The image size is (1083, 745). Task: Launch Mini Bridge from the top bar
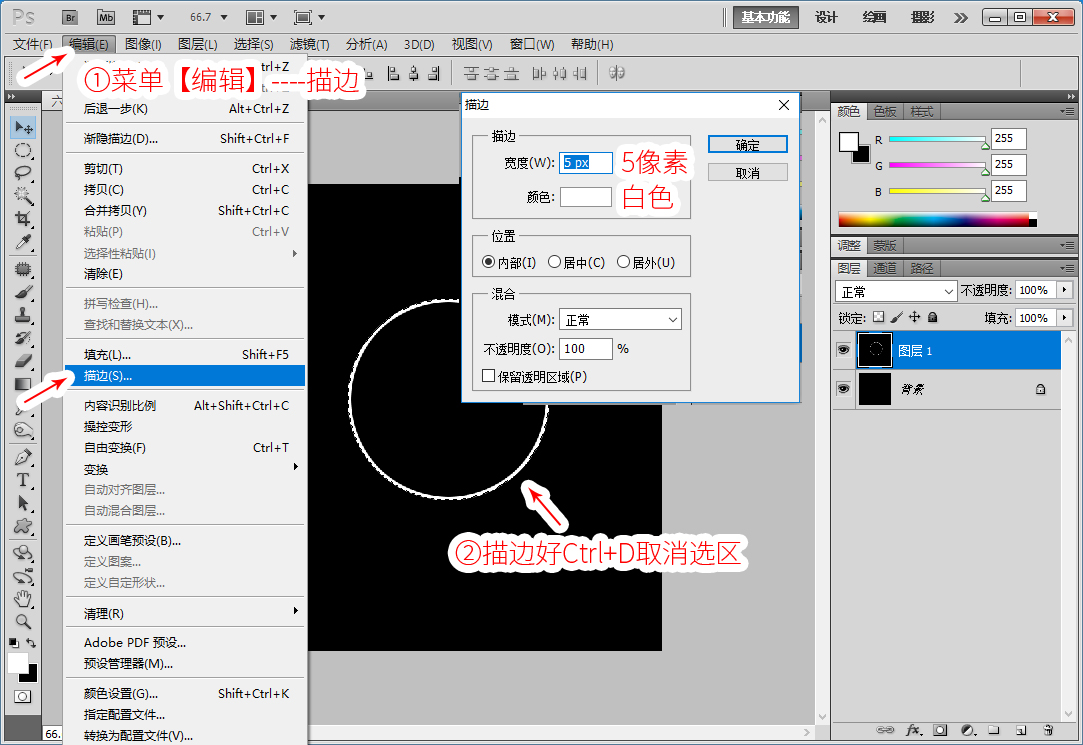point(106,17)
